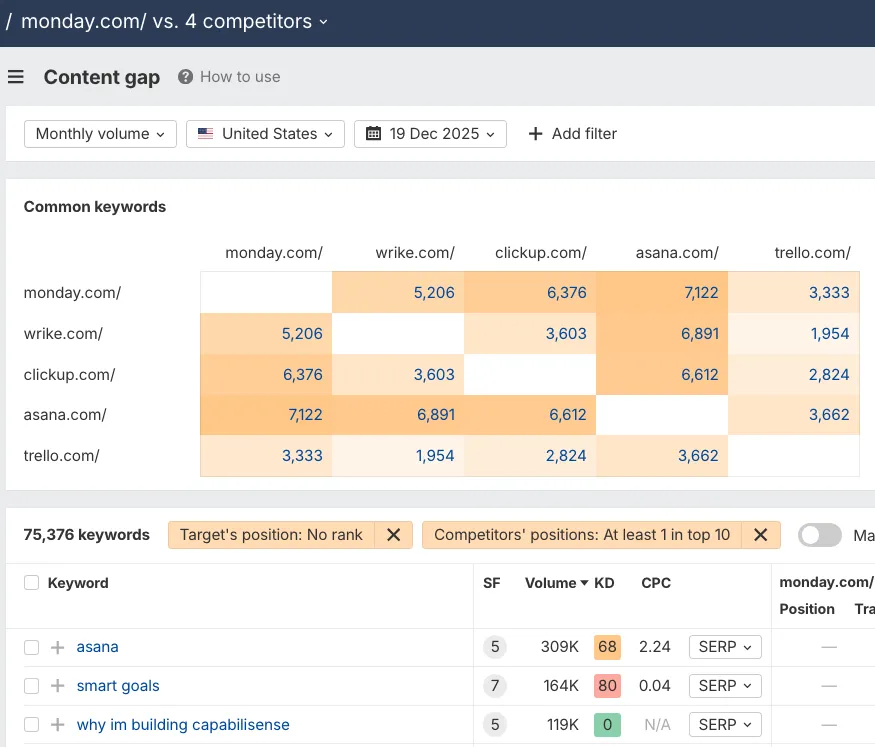Click the asana keyword link

[97, 646]
